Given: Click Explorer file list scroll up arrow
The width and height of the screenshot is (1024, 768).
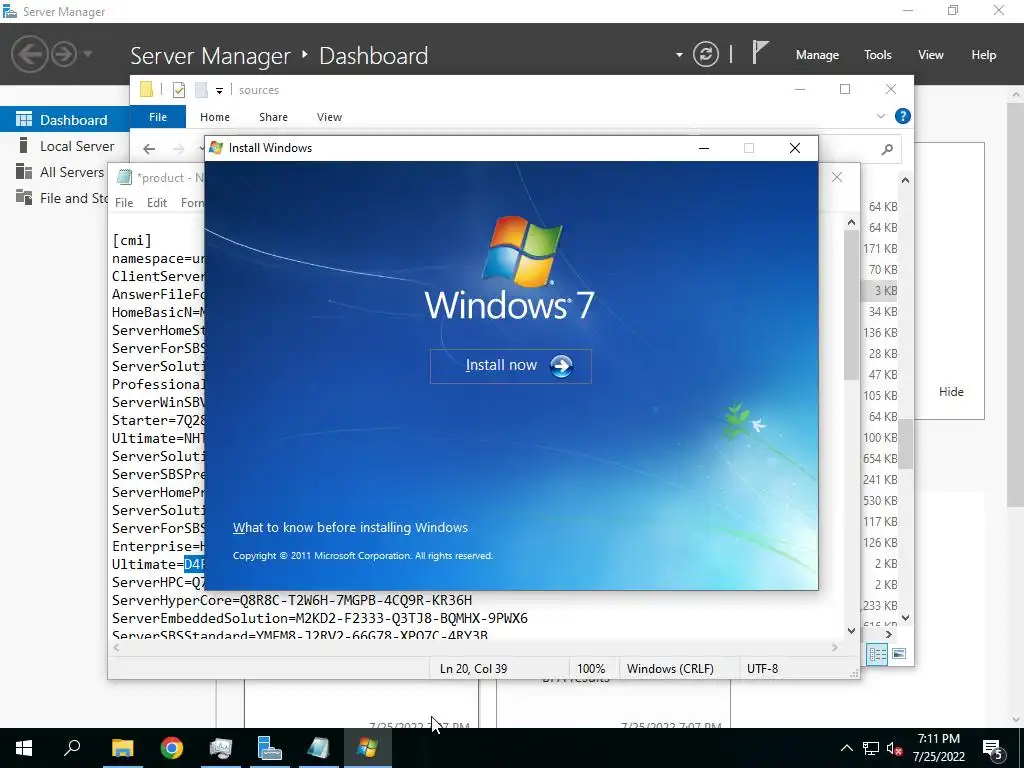Looking at the screenshot, I should (905, 180).
